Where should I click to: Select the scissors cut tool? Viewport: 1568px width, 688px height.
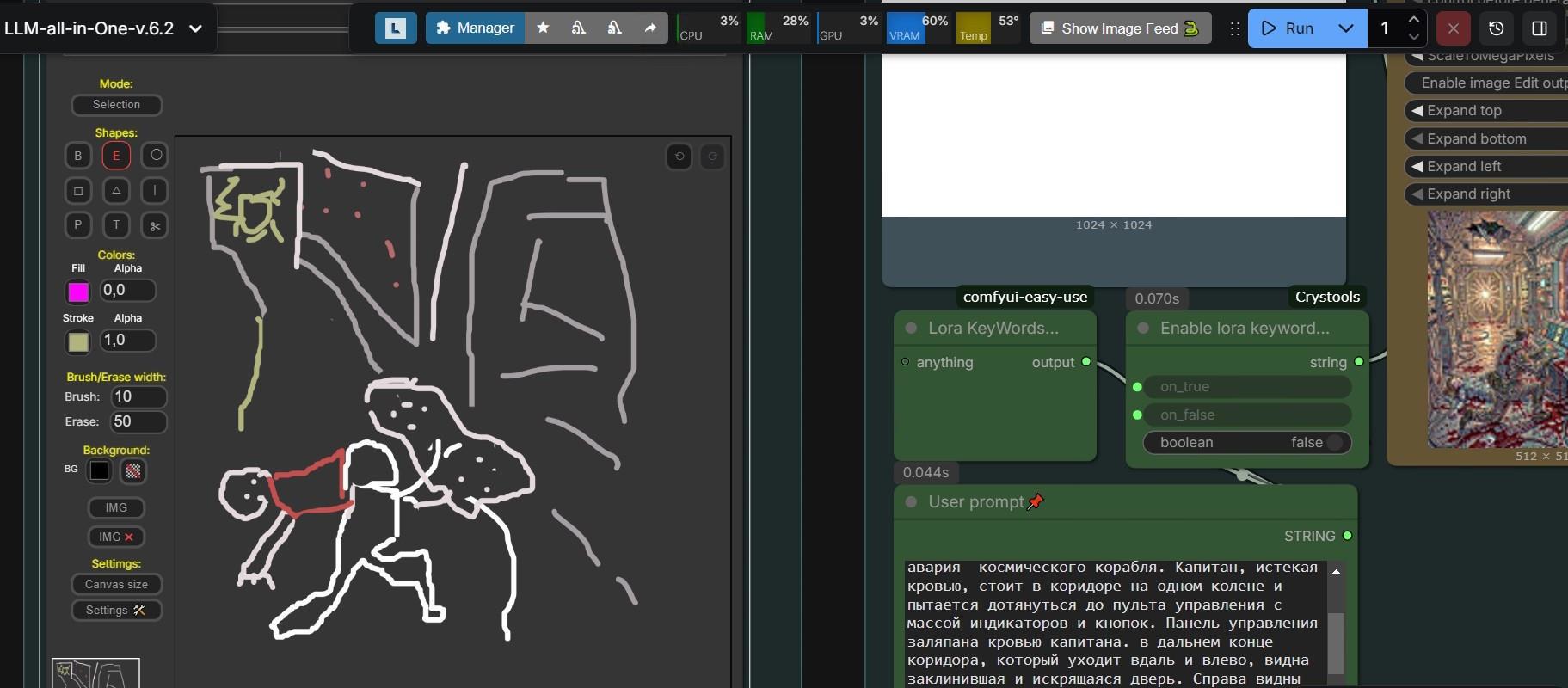click(155, 225)
